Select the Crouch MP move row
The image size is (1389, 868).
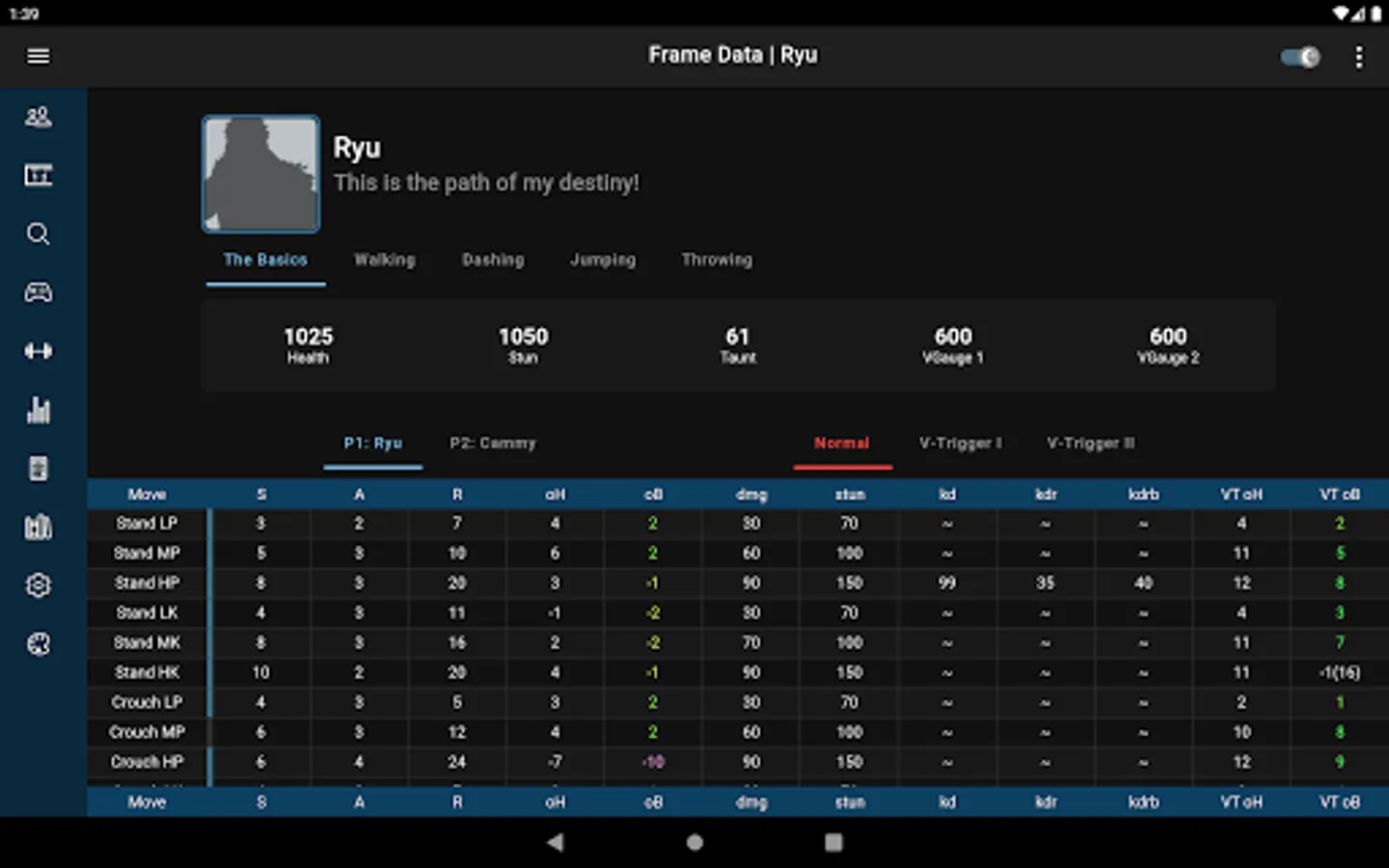738,732
